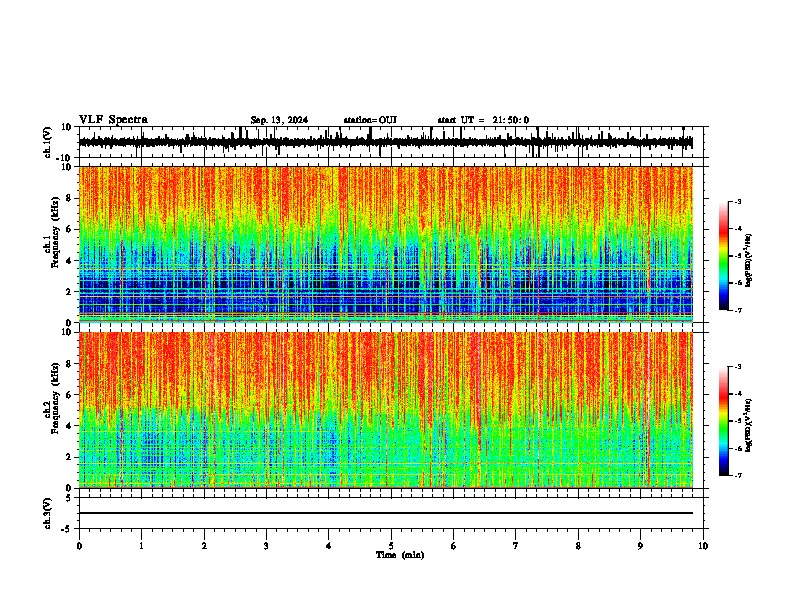
Task: Click the time axis tick label '3'
Action: (x=266, y=546)
